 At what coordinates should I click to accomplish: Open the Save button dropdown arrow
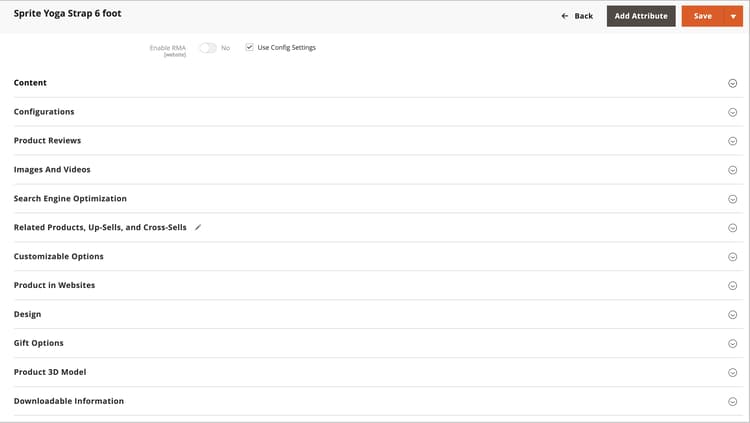coord(733,16)
